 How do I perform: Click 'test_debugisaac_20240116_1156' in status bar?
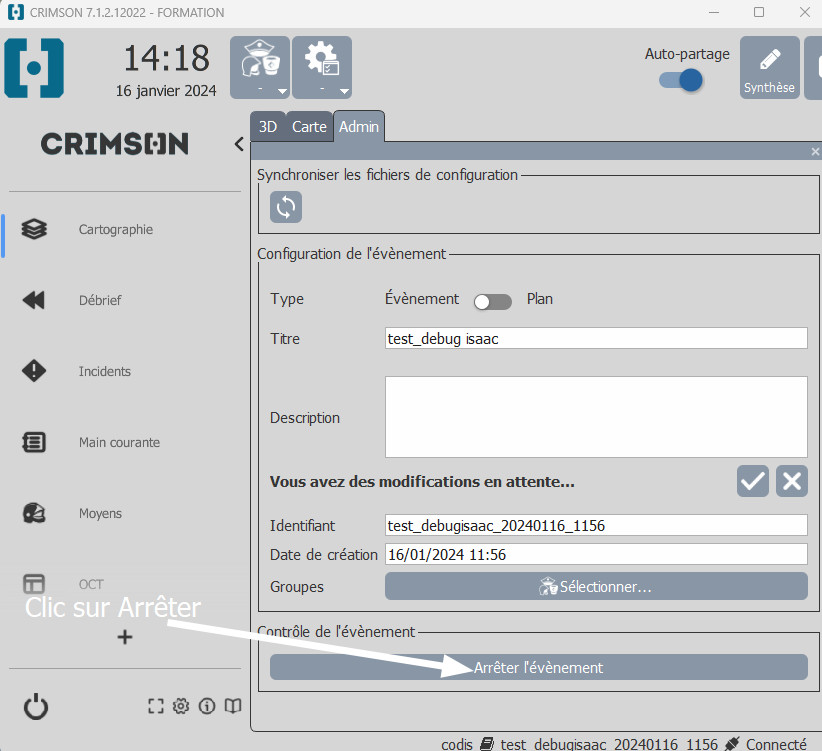[609, 744]
